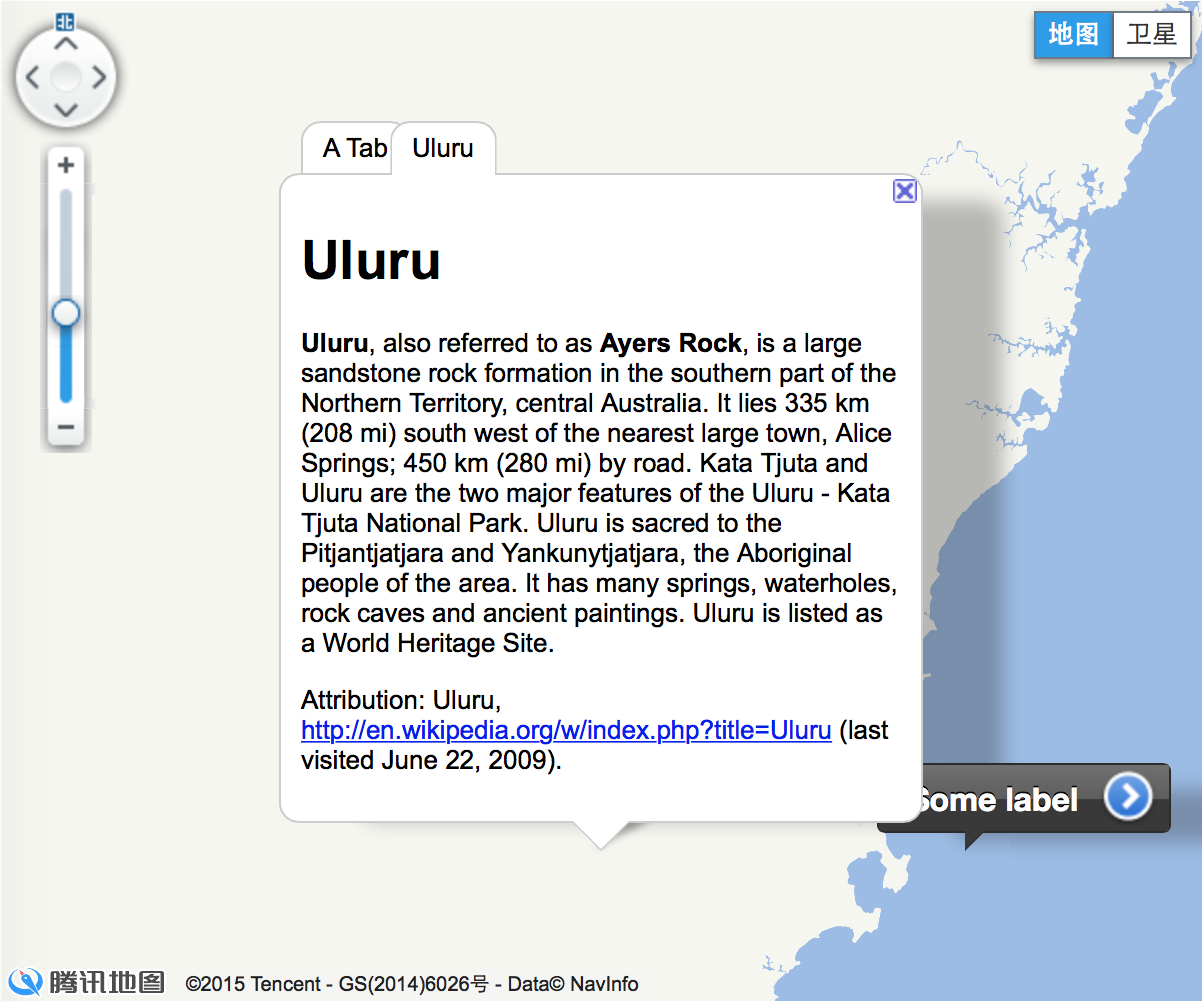Screen dimensions: 1204x1002
Task: Collapse the info window with X
Action: (904, 190)
